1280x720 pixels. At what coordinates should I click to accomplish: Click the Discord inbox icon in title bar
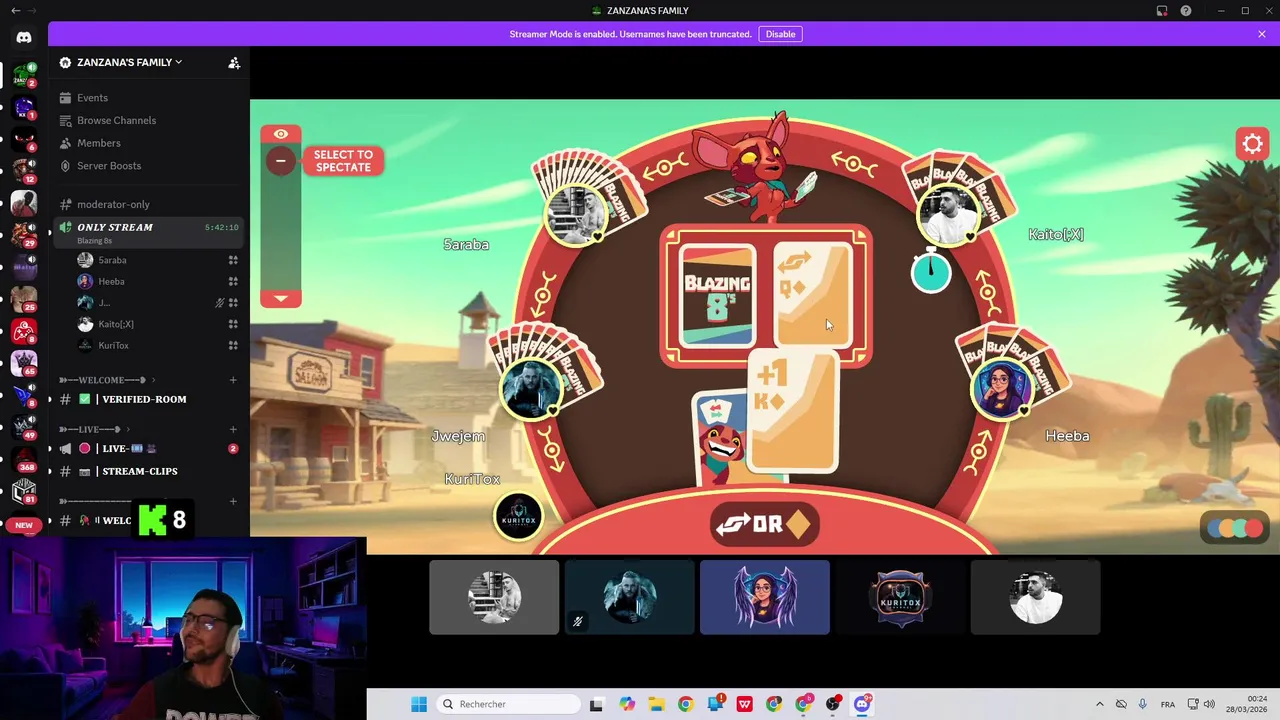(1162, 11)
